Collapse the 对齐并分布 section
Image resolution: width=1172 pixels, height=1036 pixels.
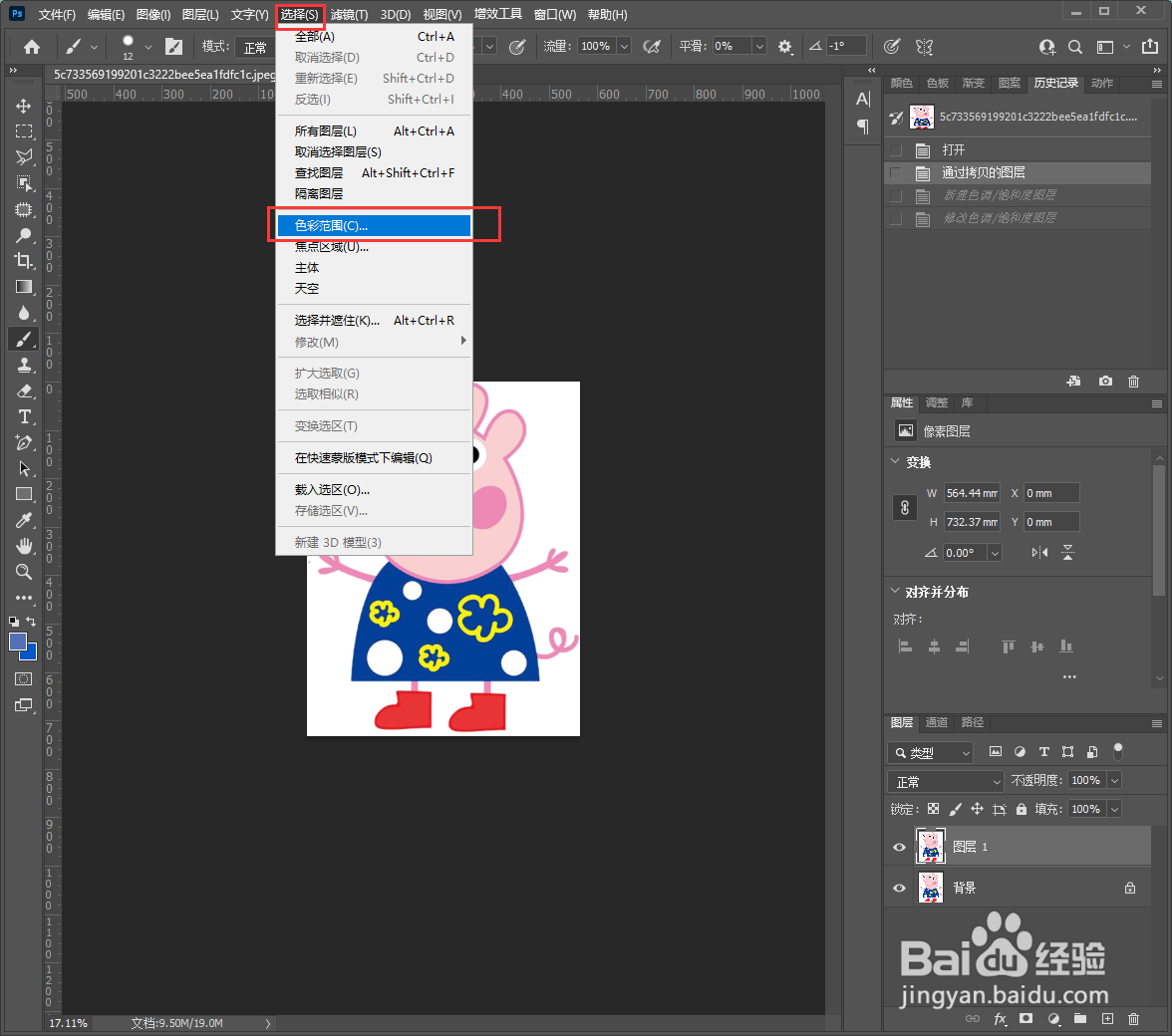coord(895,591)
